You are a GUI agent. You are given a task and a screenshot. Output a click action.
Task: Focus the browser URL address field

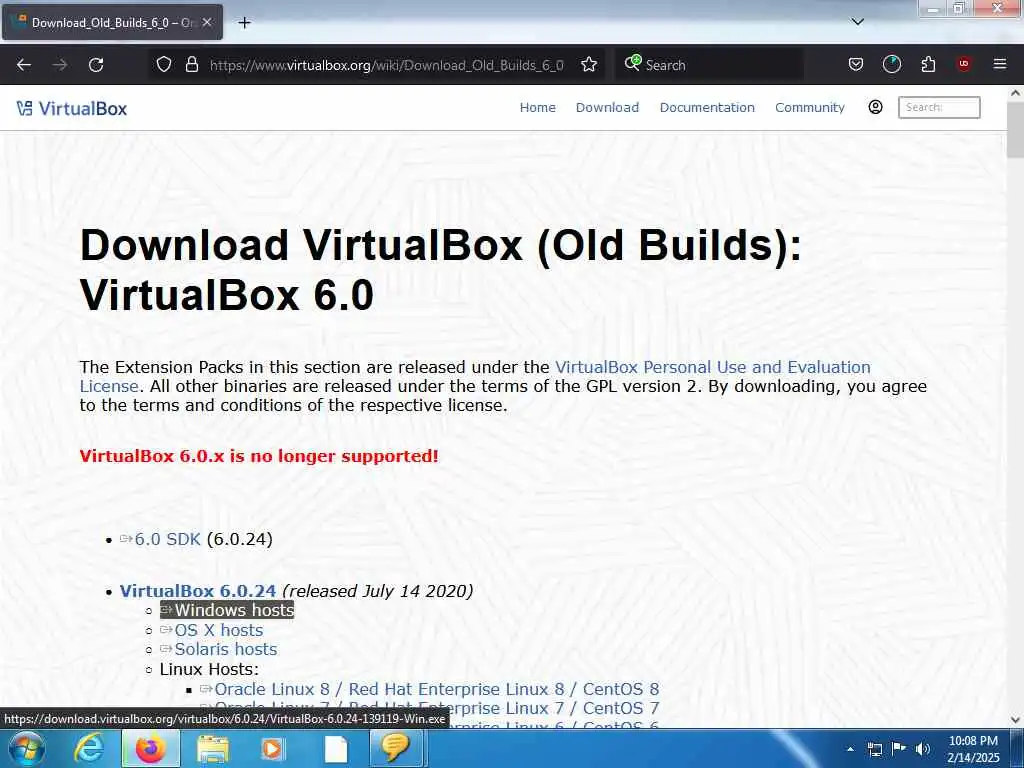click(386, 65)
